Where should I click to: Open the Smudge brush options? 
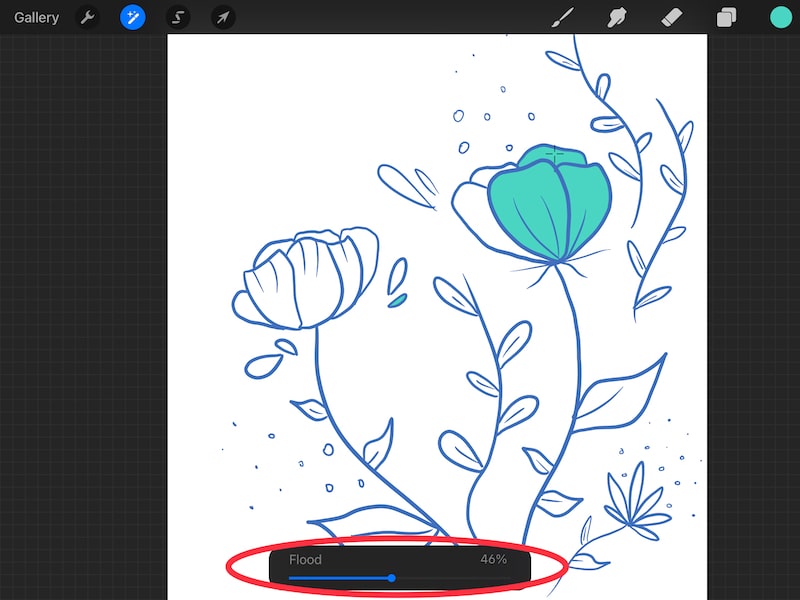(x=618, y=17)
